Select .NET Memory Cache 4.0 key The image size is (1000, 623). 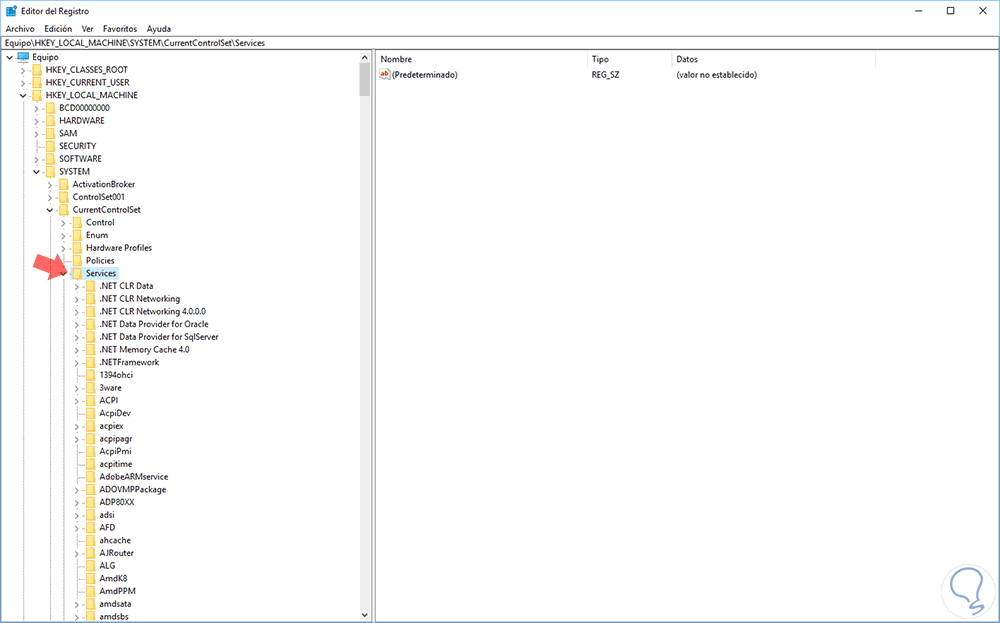coord(144,349)
